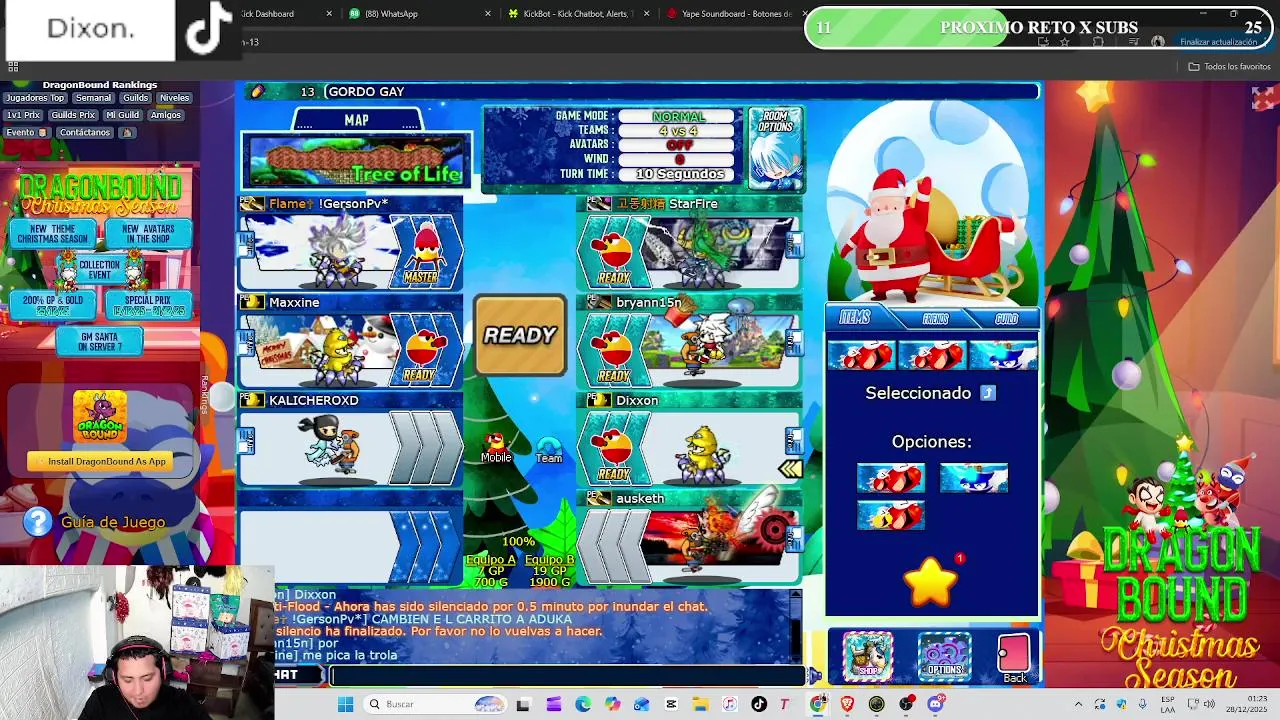This screenshot has width=1280, height=720.
Task: Select the Mobile icon
Action: [495, 447]
